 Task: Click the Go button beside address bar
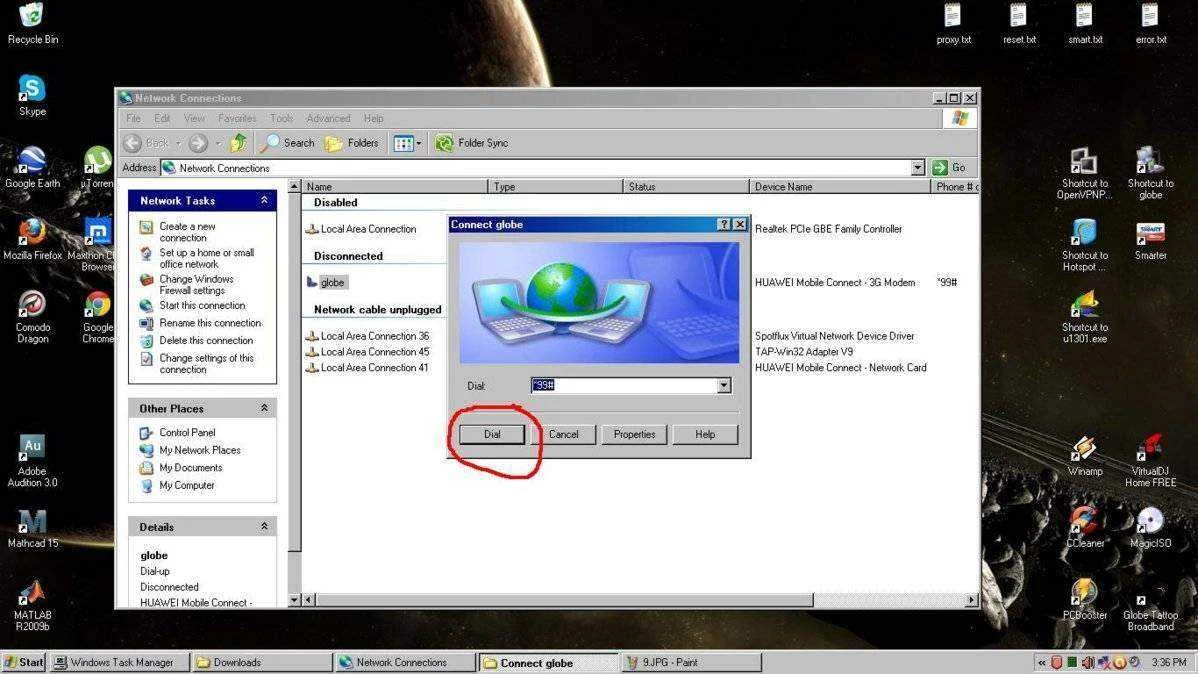950,167
